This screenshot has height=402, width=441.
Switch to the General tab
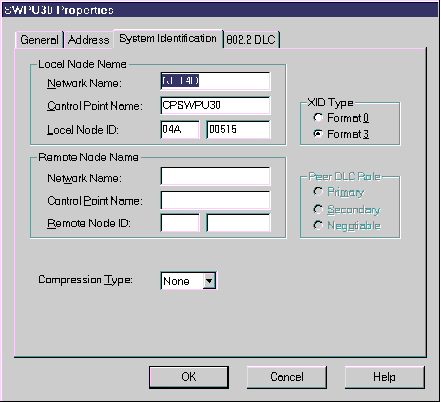coord(39,40)
